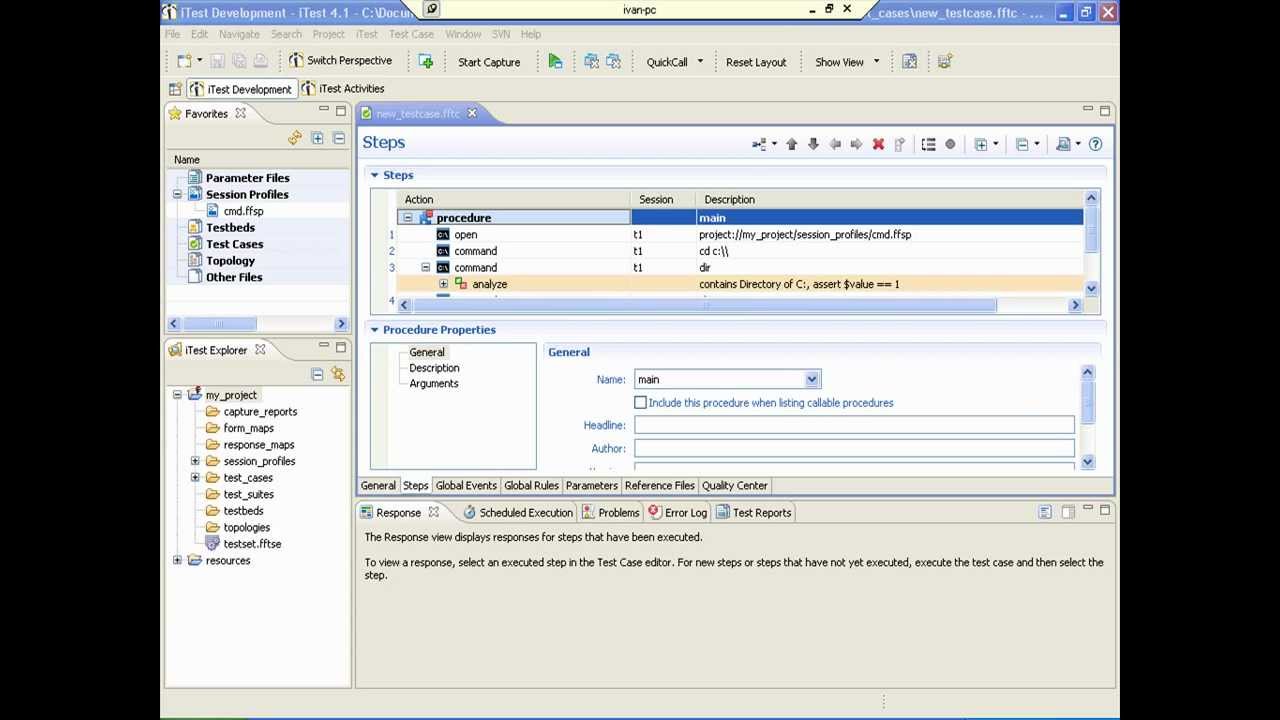Close the new_testcase.fftc editor tab
The width and height of the screenshot is (1280, 720).
(x=472, y=113)
